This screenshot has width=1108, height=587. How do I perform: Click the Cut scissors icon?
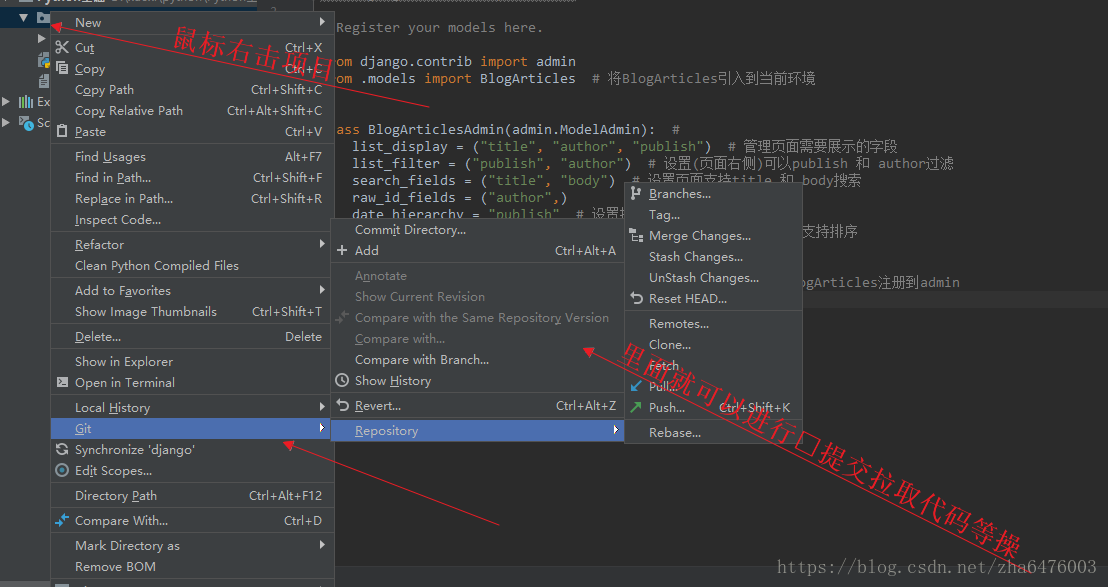pyautogui.click(x=62, y=47)
